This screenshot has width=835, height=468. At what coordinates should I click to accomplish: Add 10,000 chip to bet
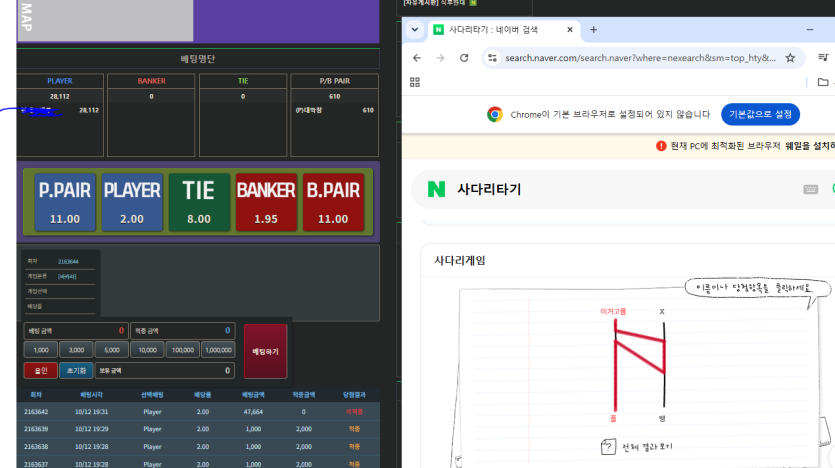[148, 350]
